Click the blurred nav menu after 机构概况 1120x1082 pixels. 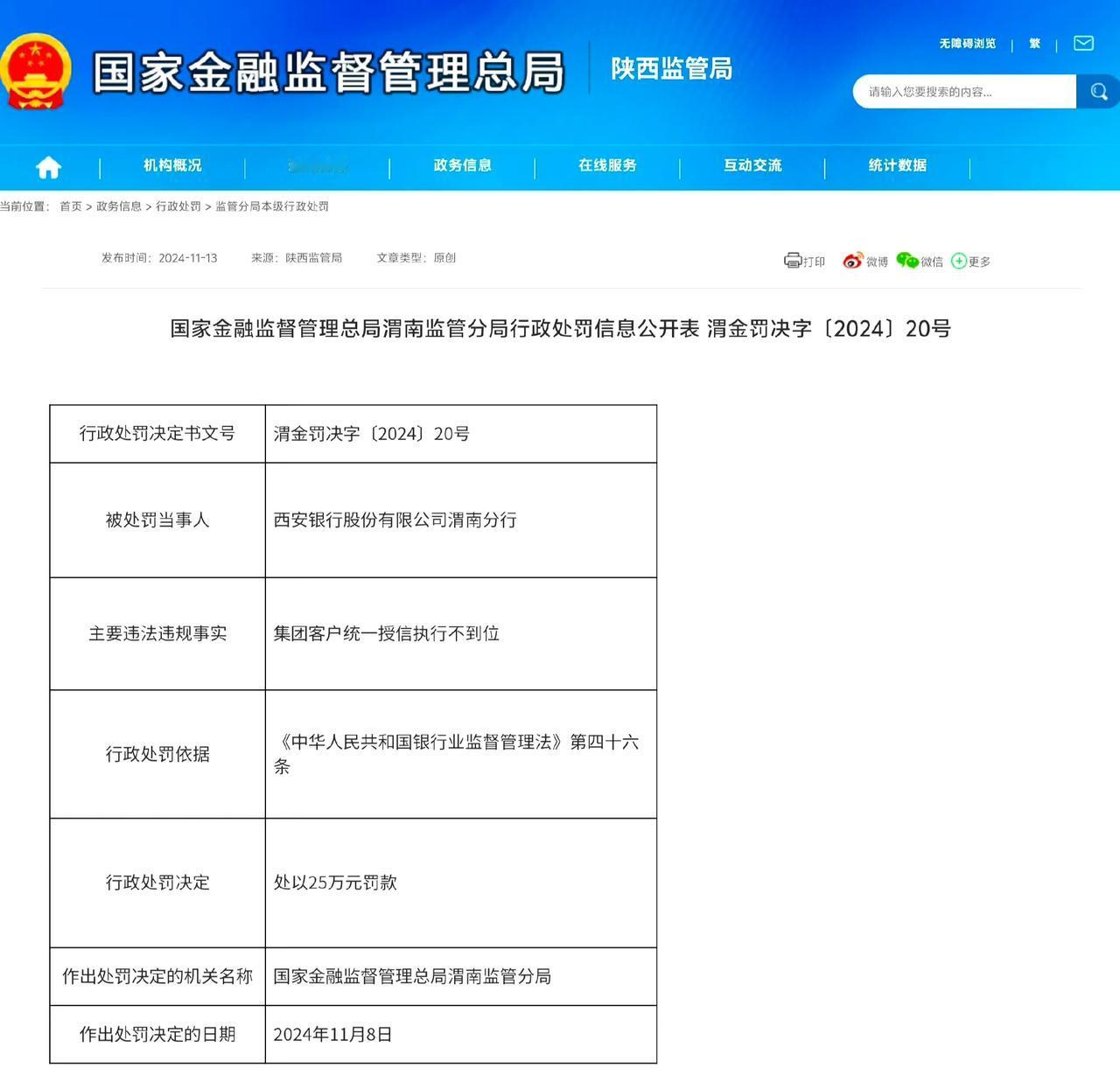click(x=318, y=165)
